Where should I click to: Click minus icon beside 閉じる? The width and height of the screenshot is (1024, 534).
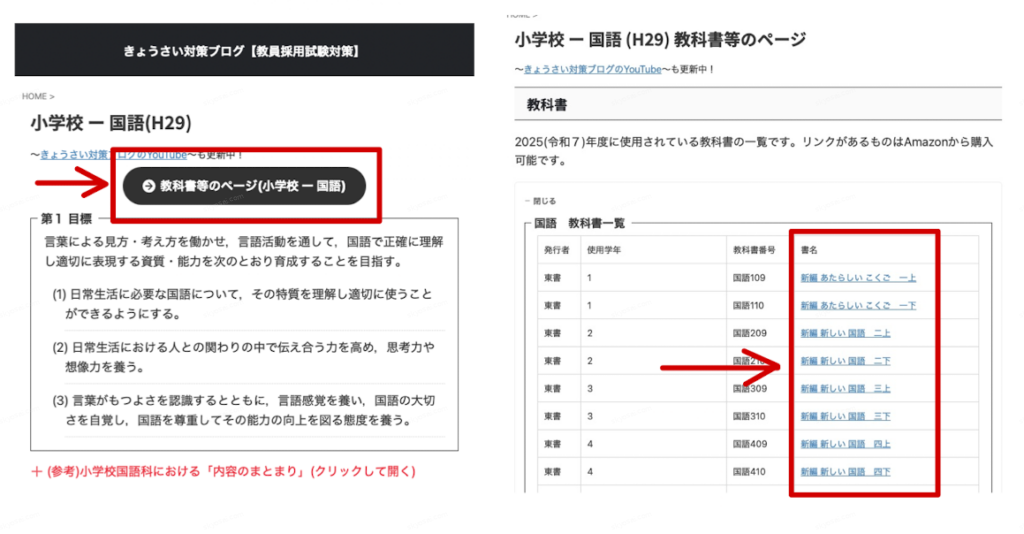(x=526, y=200)
